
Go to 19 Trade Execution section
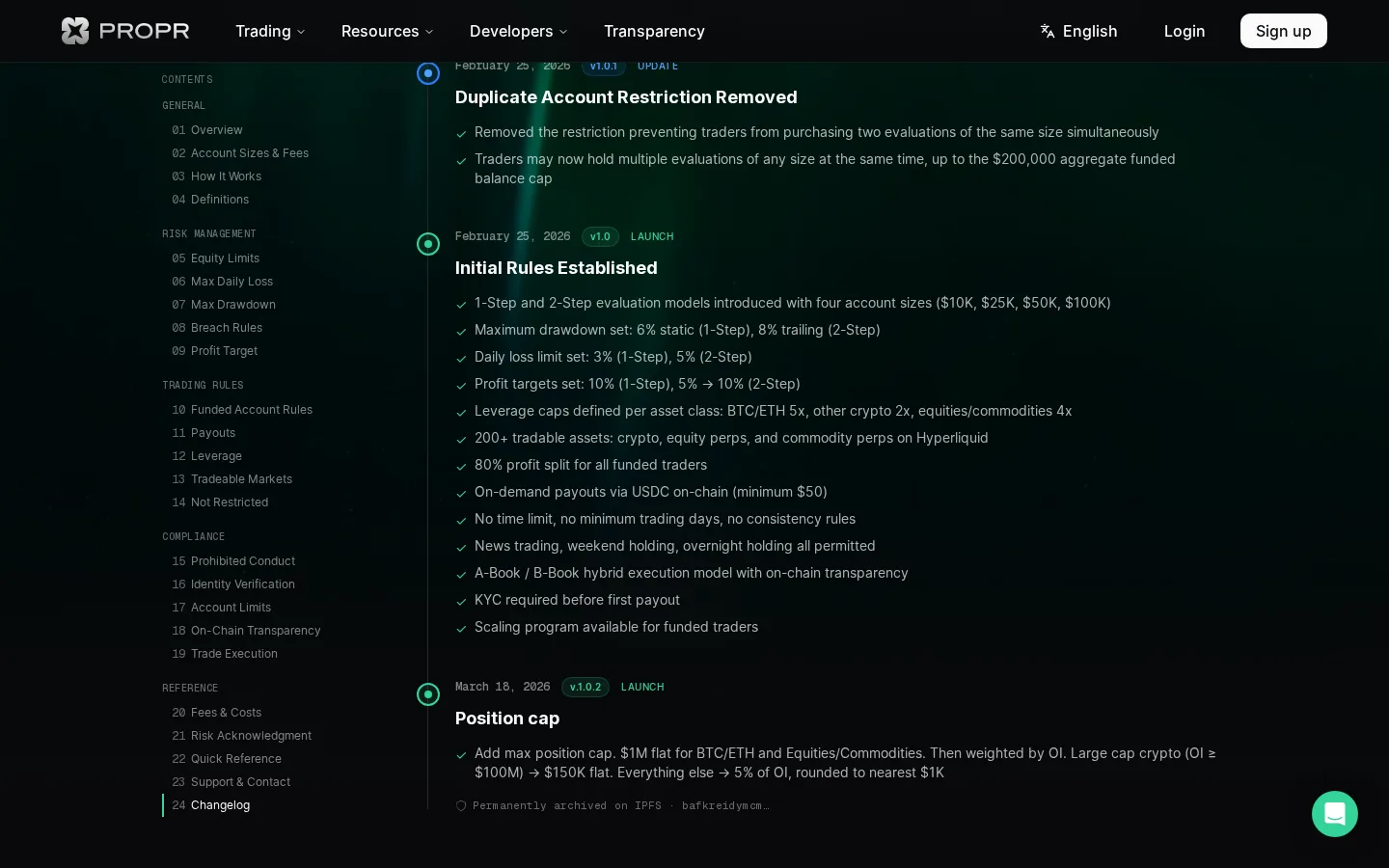pyautogui.click(x=225, y=654)
